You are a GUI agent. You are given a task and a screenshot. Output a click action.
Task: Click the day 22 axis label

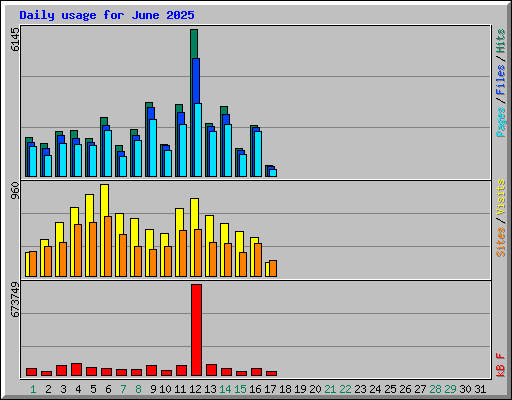click(345, 389)
